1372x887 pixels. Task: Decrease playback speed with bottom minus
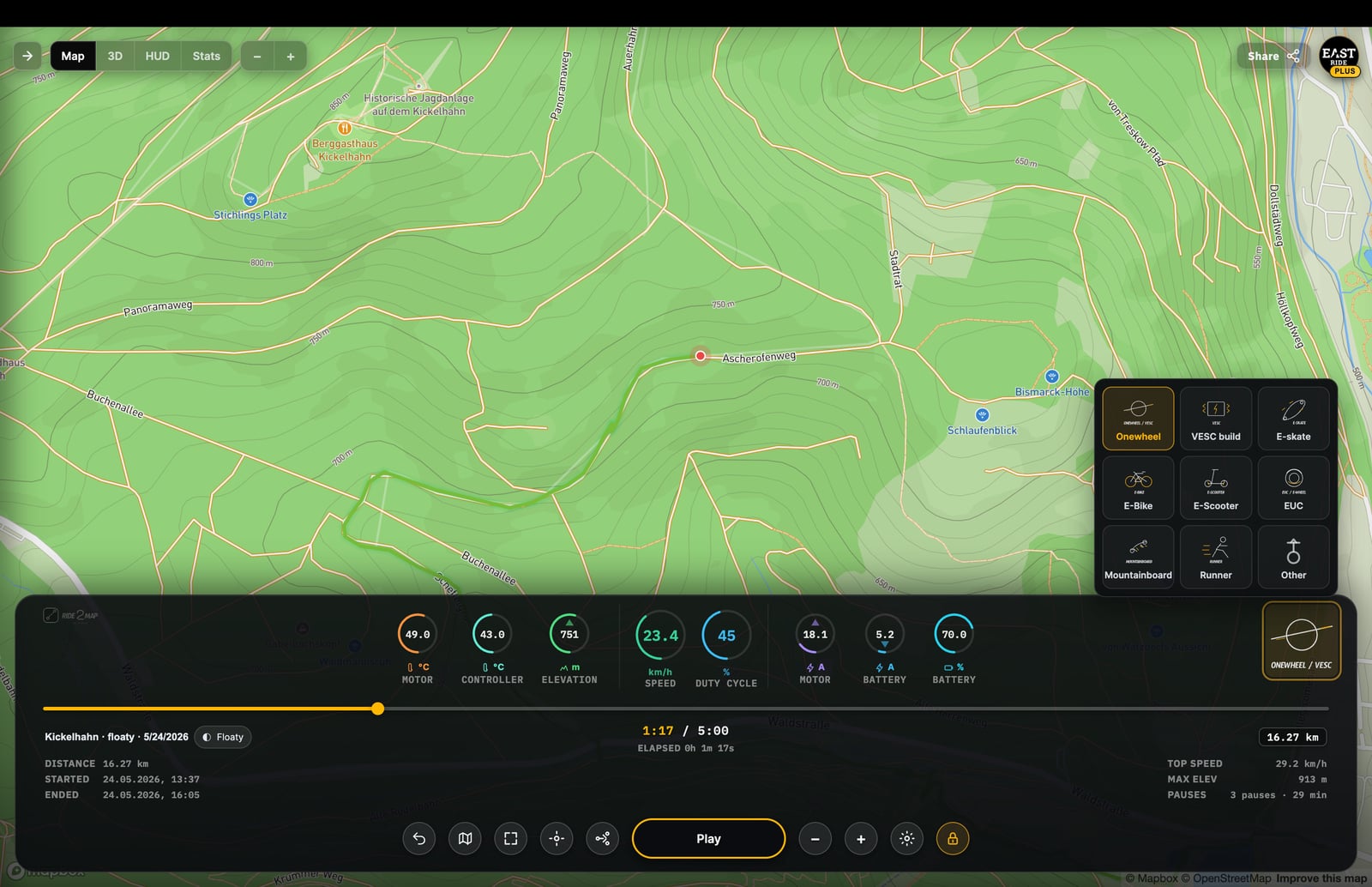(815, 839)
